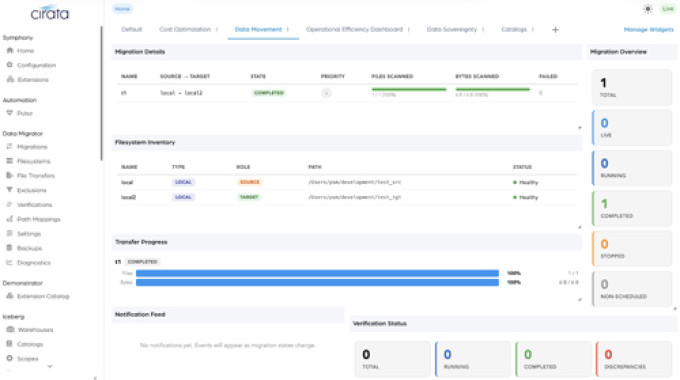Click the sidebar vertical scrollbar
The image size is (680, 380).
pyautogui.click(x=101, y=93)
